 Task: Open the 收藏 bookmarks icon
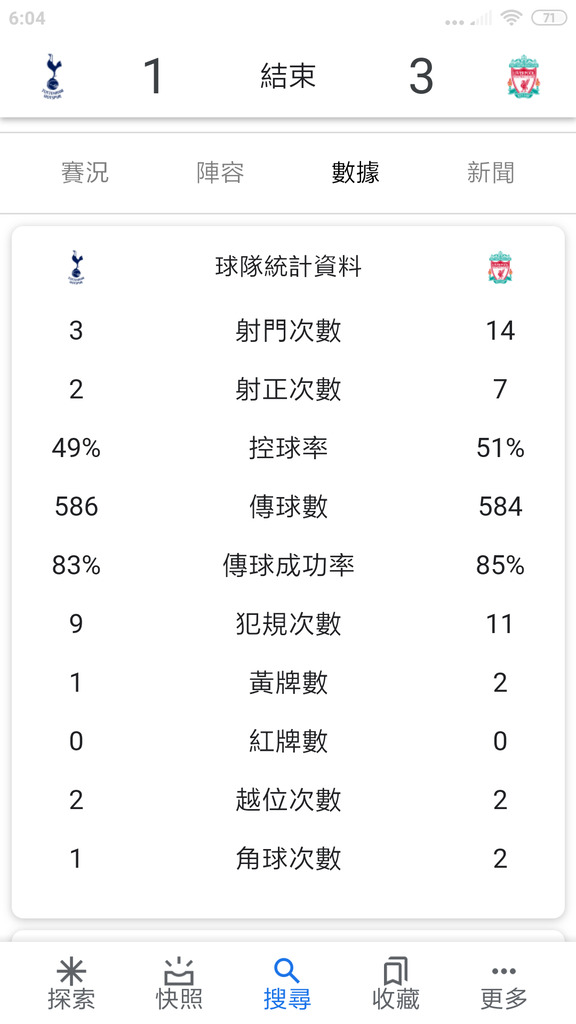396,972
